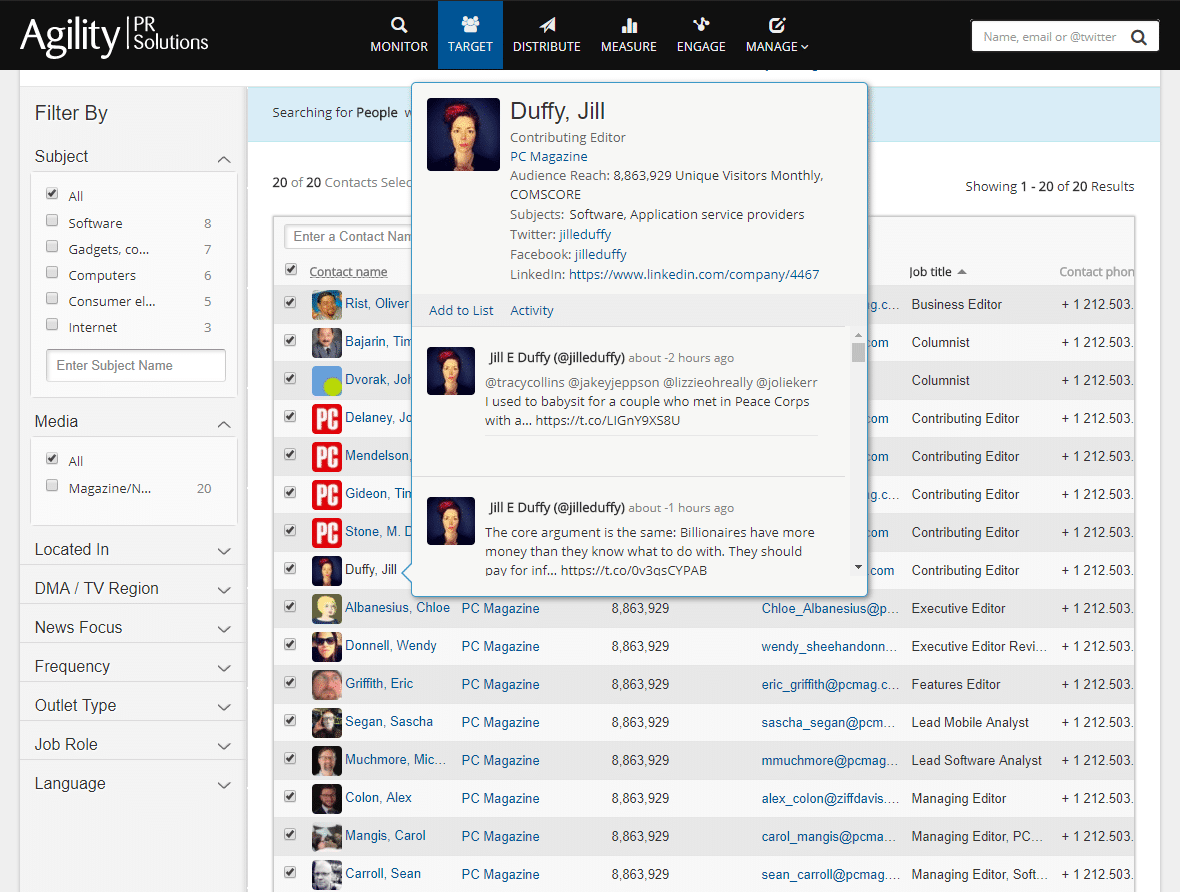
Task: Click the Agility PR Solutions logo
Action: (x=114, y=36)
